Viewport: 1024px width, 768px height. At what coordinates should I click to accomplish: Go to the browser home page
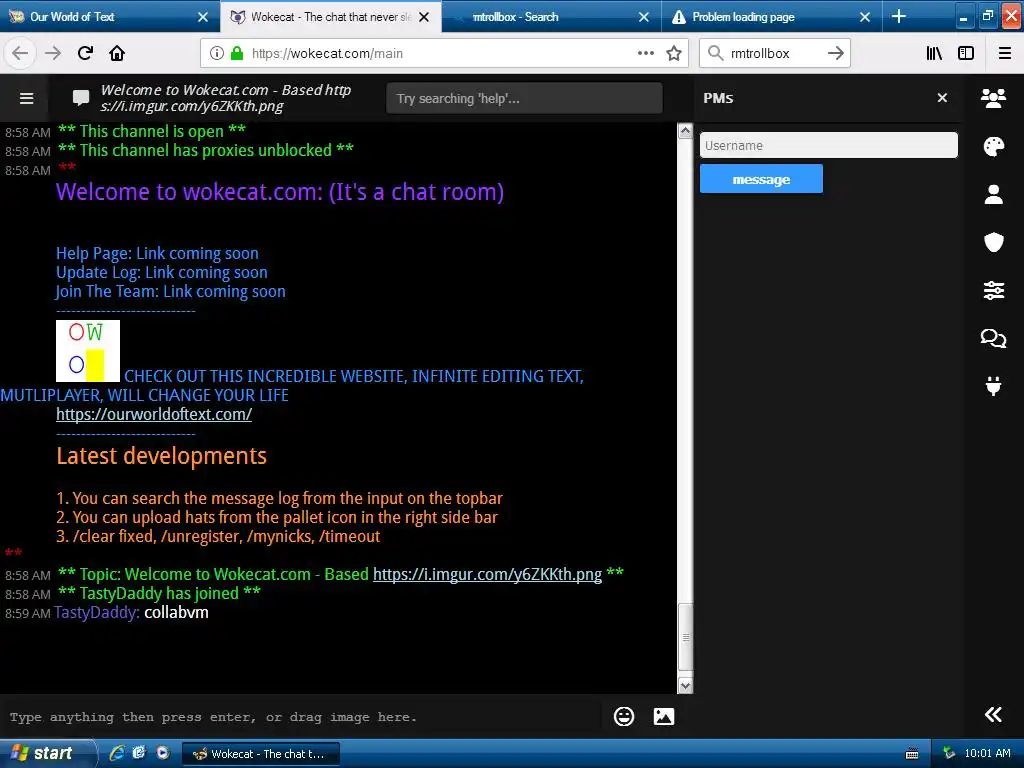(117, 53)
